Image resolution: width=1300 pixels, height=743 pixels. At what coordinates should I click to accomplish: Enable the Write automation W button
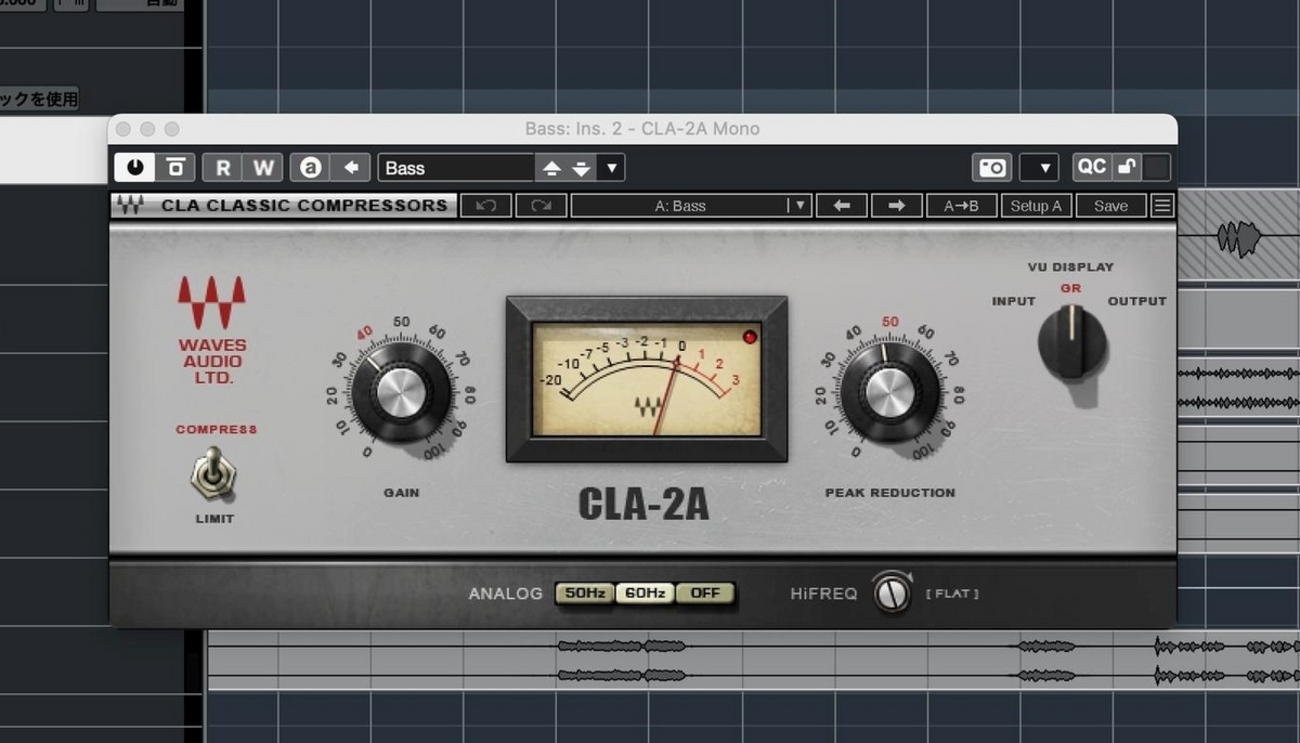click(x=263, y=167)
